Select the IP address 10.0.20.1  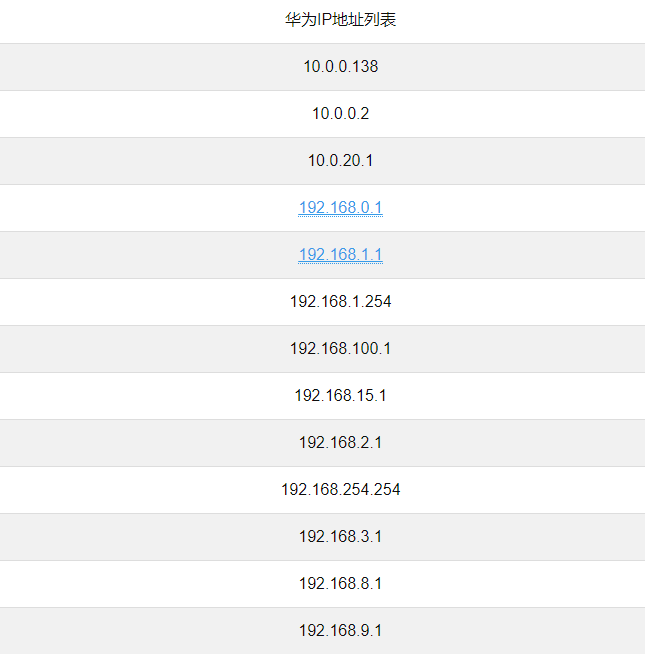[340, 161]
